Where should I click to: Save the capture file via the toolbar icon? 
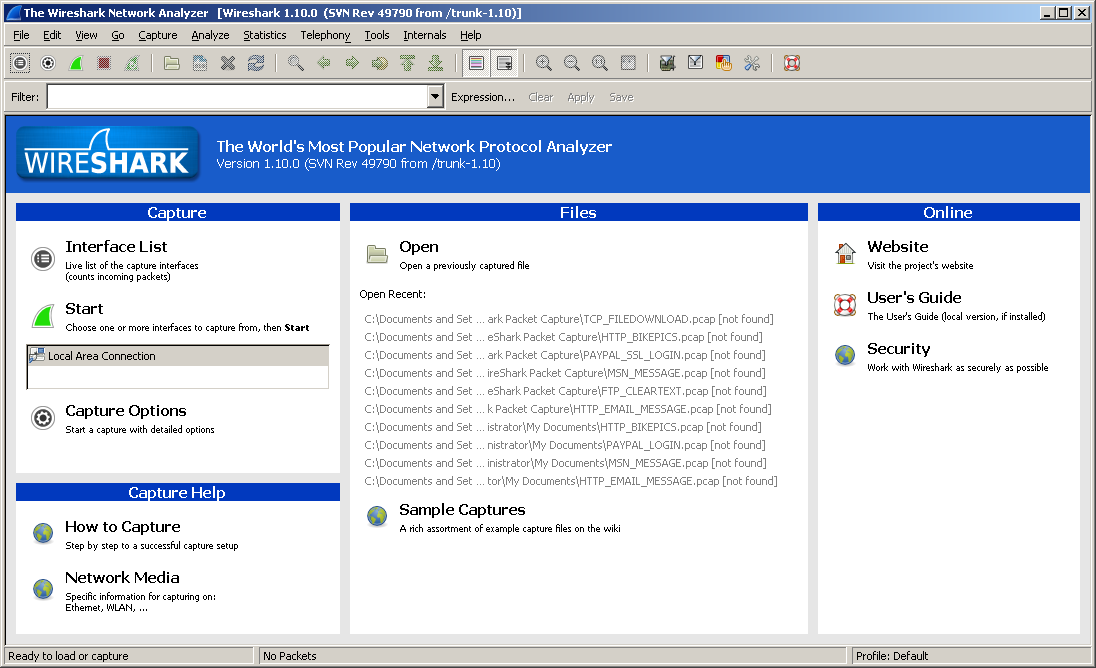click(x=200, y=64)
